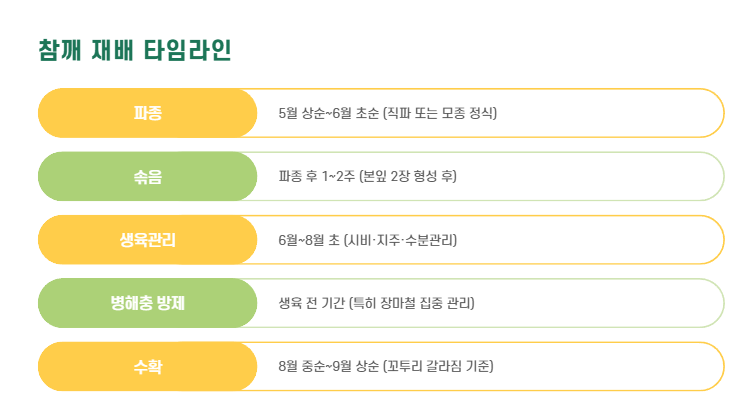This screenshot has height=413, width=742.
Task: Click the 꼬투리 갈라짐 기준 parenthetical text
Action: pos(438,366)
